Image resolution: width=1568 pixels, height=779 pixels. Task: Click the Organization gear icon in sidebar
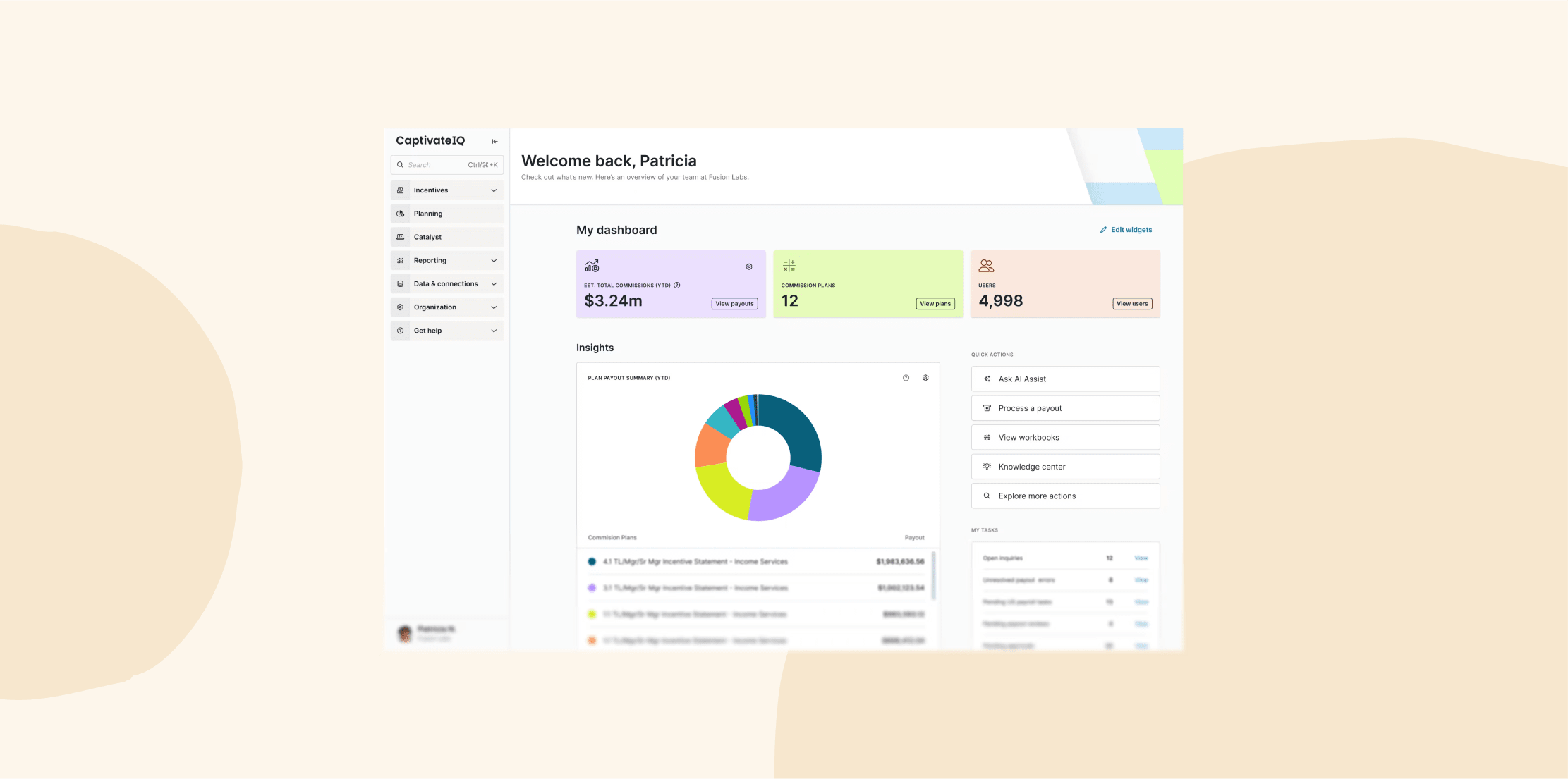[x=401, y=307]
